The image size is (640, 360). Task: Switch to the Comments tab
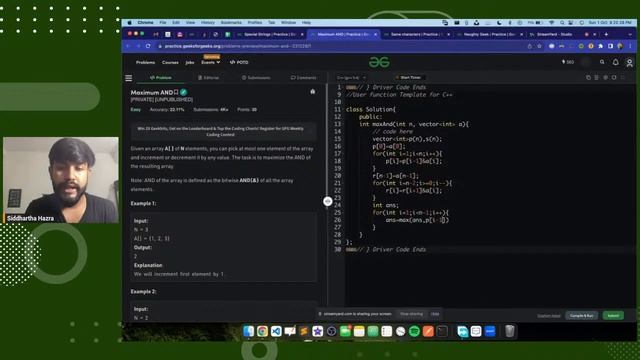click(303, 78)
